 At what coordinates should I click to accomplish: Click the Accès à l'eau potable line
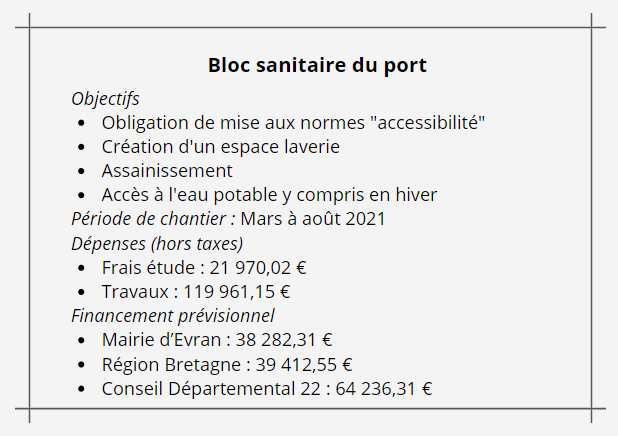tap(269, 195)
